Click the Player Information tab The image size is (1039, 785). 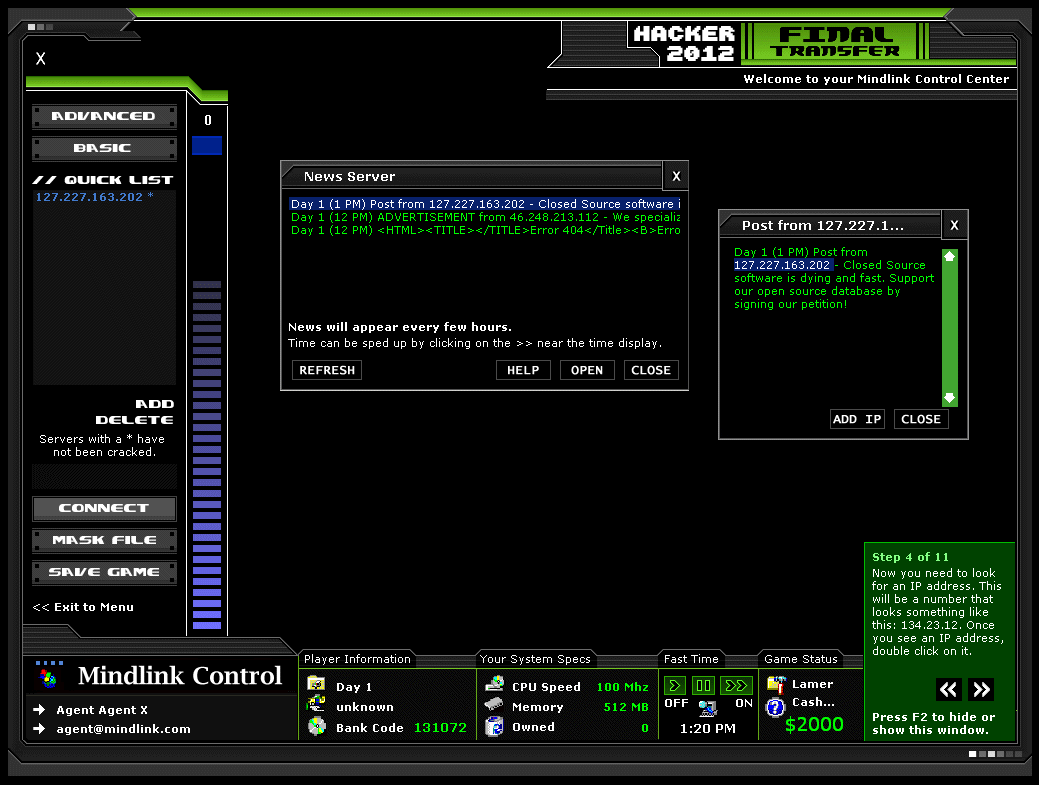point(357,659)
